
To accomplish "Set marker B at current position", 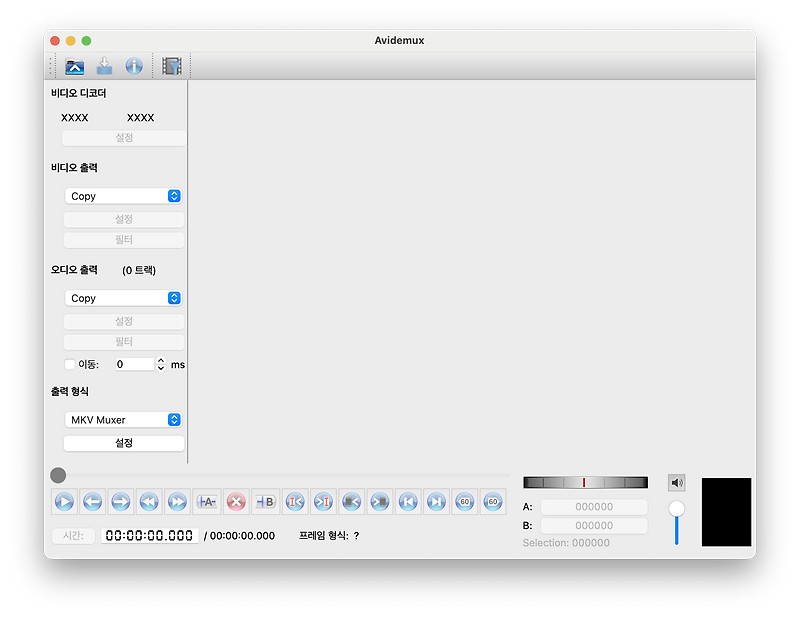I will pos(265,502).
